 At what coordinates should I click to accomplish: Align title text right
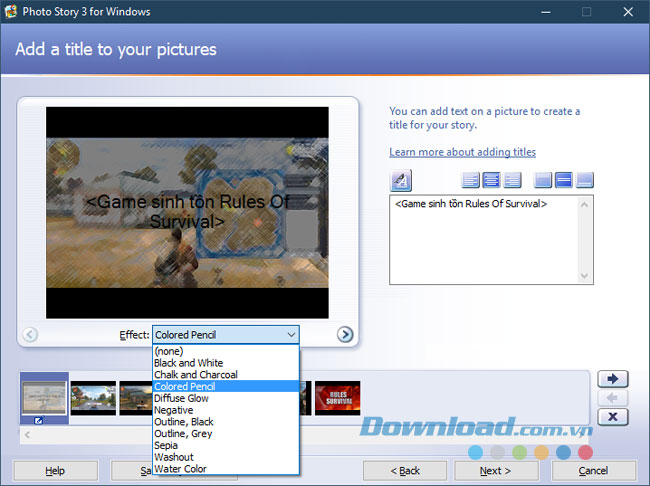click(512, 180)
